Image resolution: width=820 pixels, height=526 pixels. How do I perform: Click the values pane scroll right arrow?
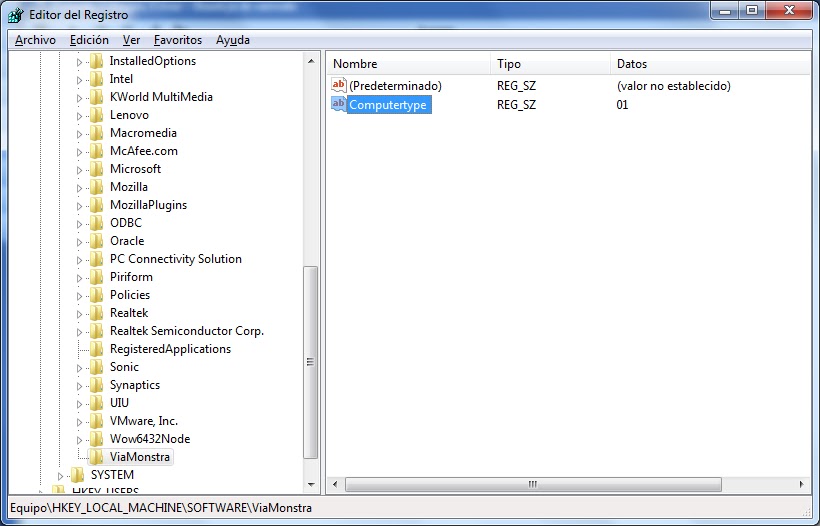tap(802, 485)
